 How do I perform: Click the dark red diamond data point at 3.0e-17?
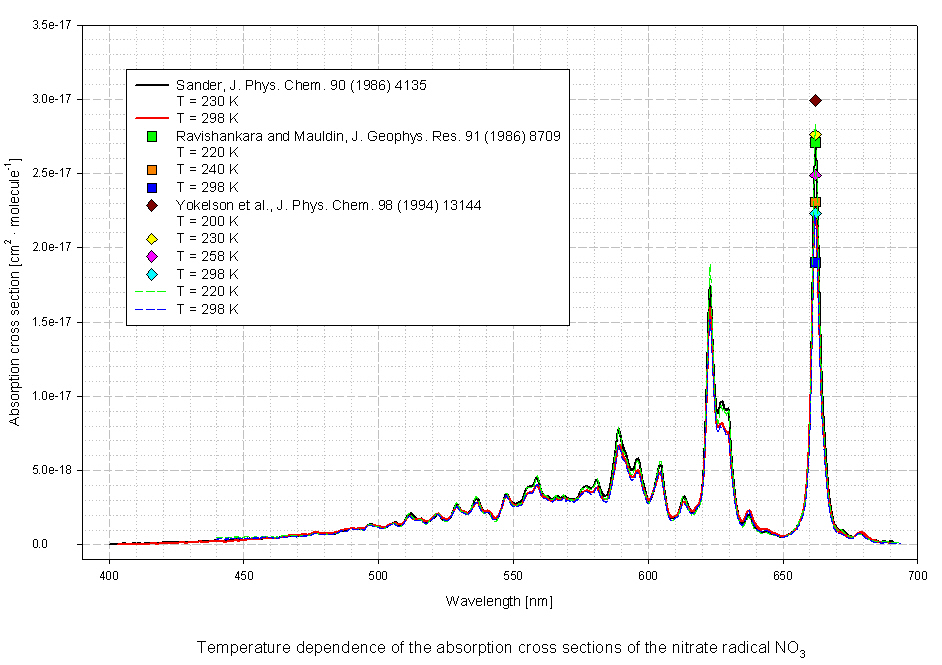(x=815, y=100)
